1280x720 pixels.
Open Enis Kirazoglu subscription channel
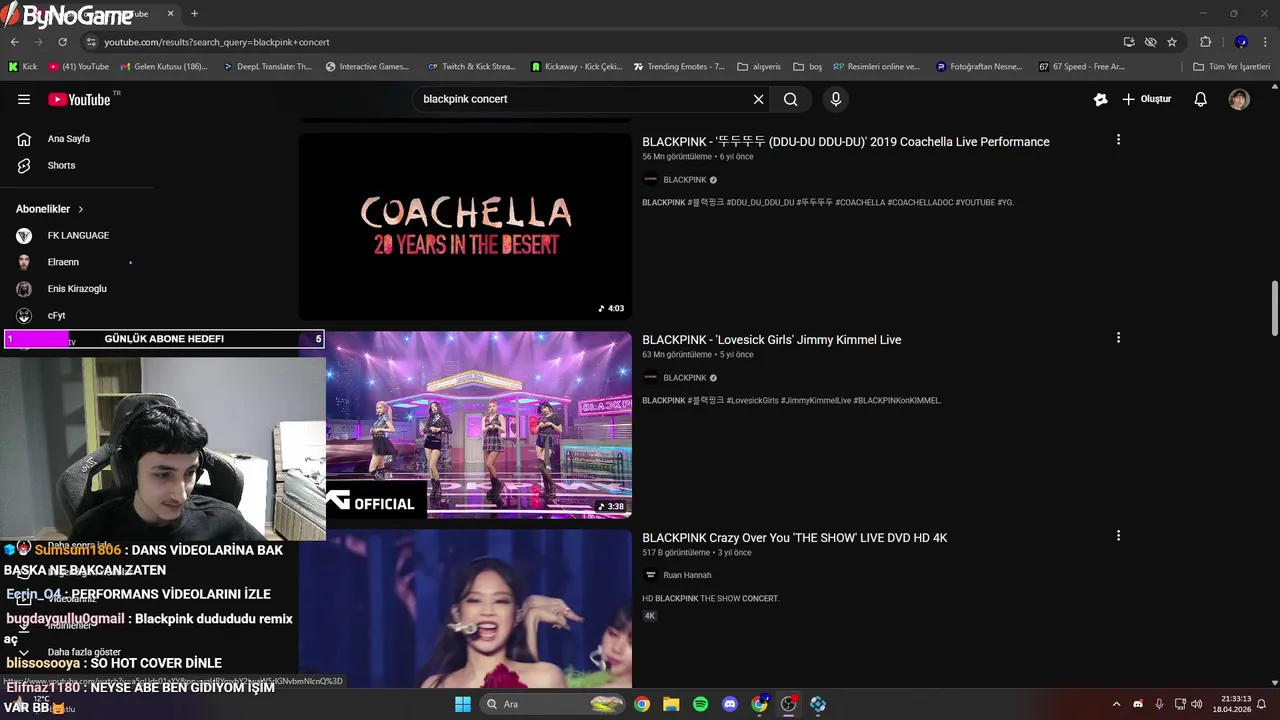[76, 288]
